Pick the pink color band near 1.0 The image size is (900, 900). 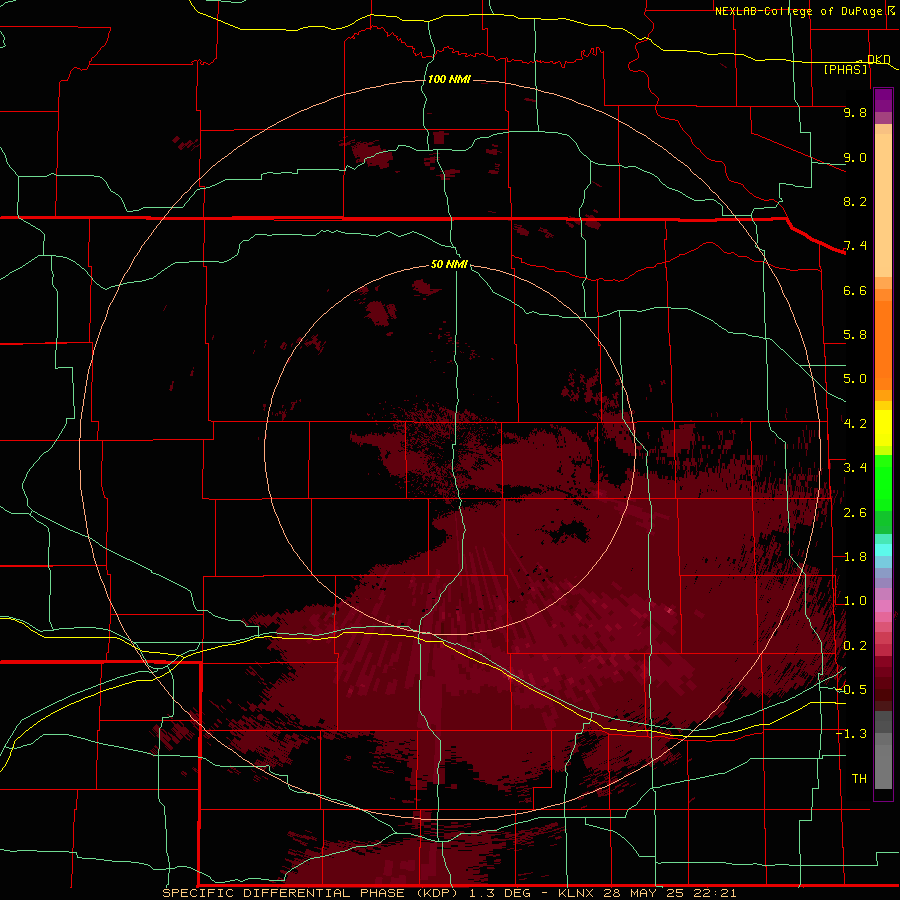point(883,606)
